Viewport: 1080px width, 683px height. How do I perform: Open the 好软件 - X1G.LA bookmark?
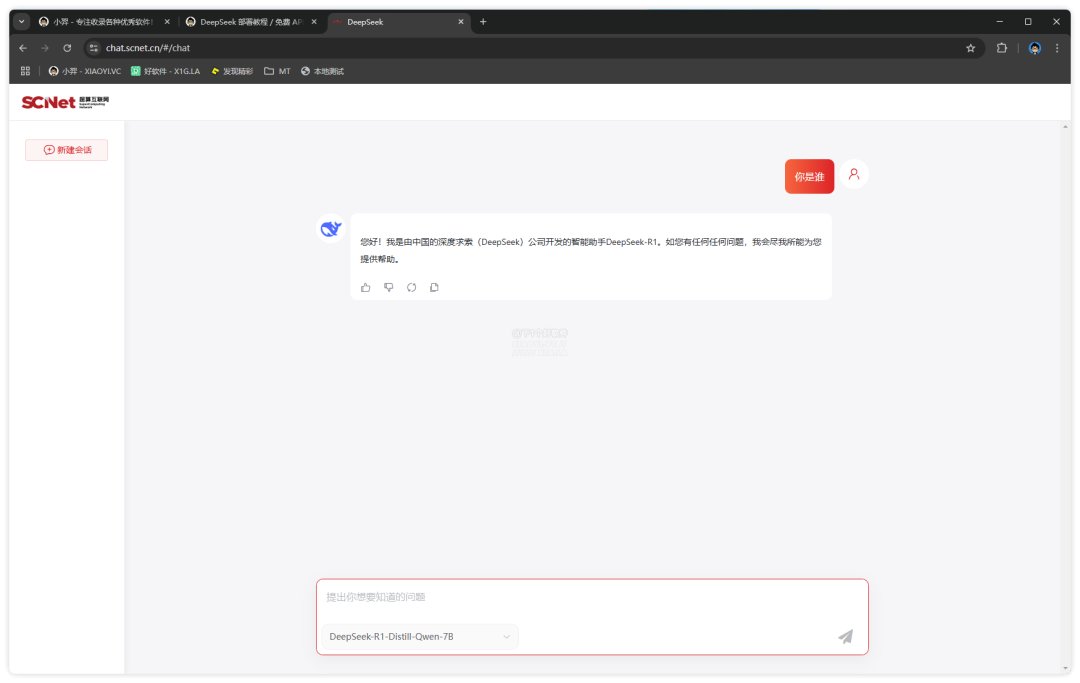pyautogui.click(x=166, y=72)
